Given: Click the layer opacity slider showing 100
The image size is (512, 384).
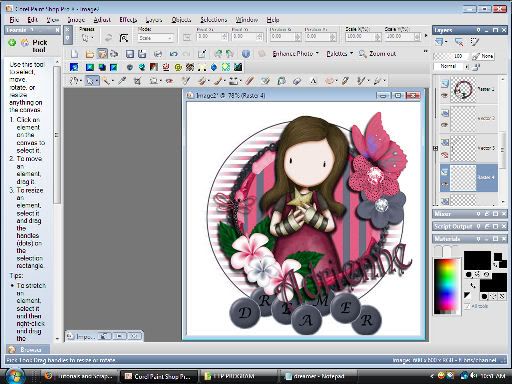Looking at the screenshot, I should pyautogui.click(x=452, y=56).
